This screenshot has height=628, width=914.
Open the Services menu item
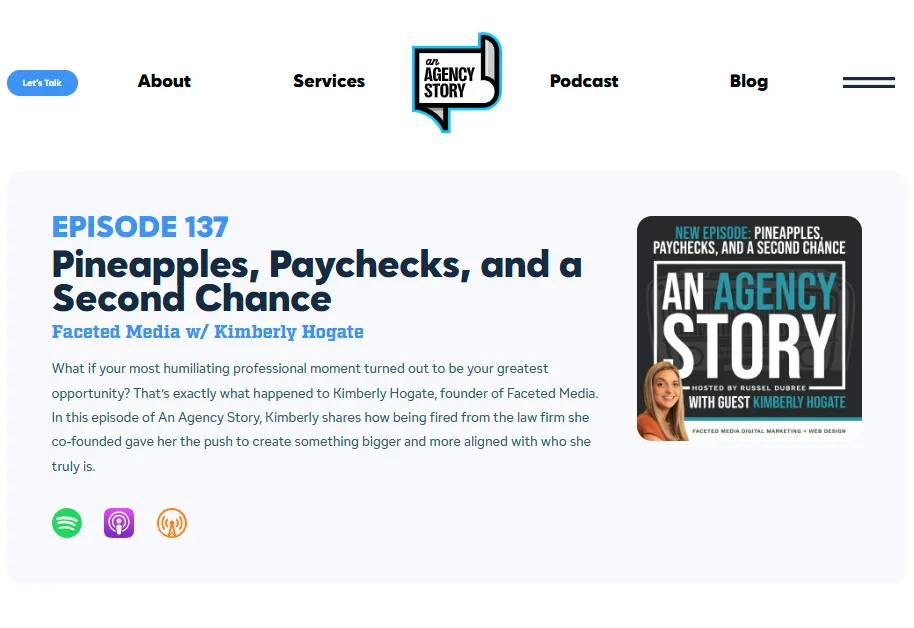329,81
